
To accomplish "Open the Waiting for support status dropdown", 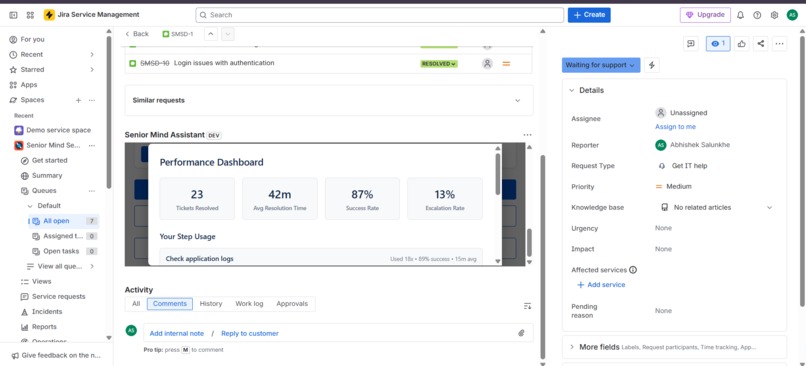I will (601, 65).
